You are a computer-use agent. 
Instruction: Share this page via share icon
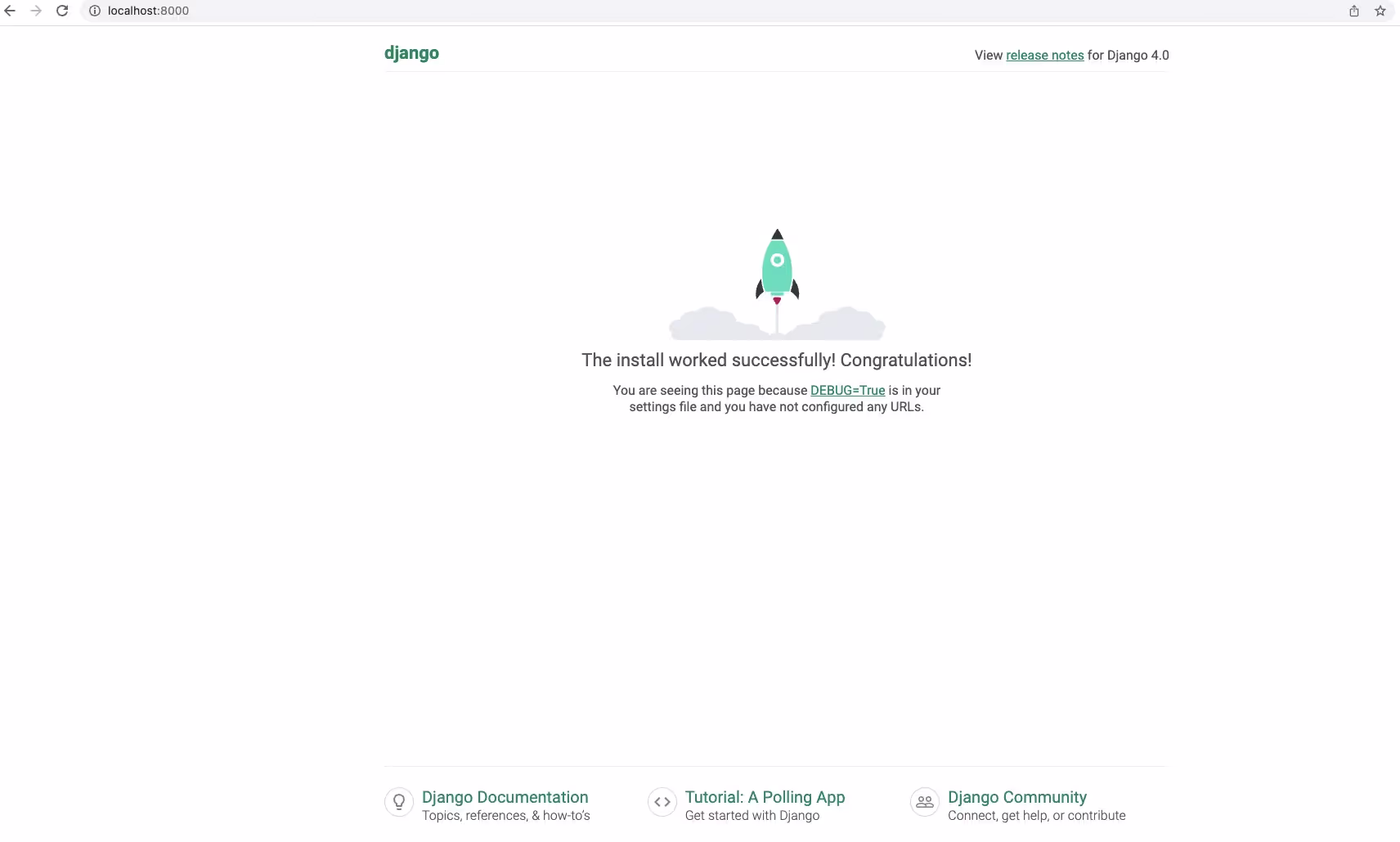pos(1354,11)
